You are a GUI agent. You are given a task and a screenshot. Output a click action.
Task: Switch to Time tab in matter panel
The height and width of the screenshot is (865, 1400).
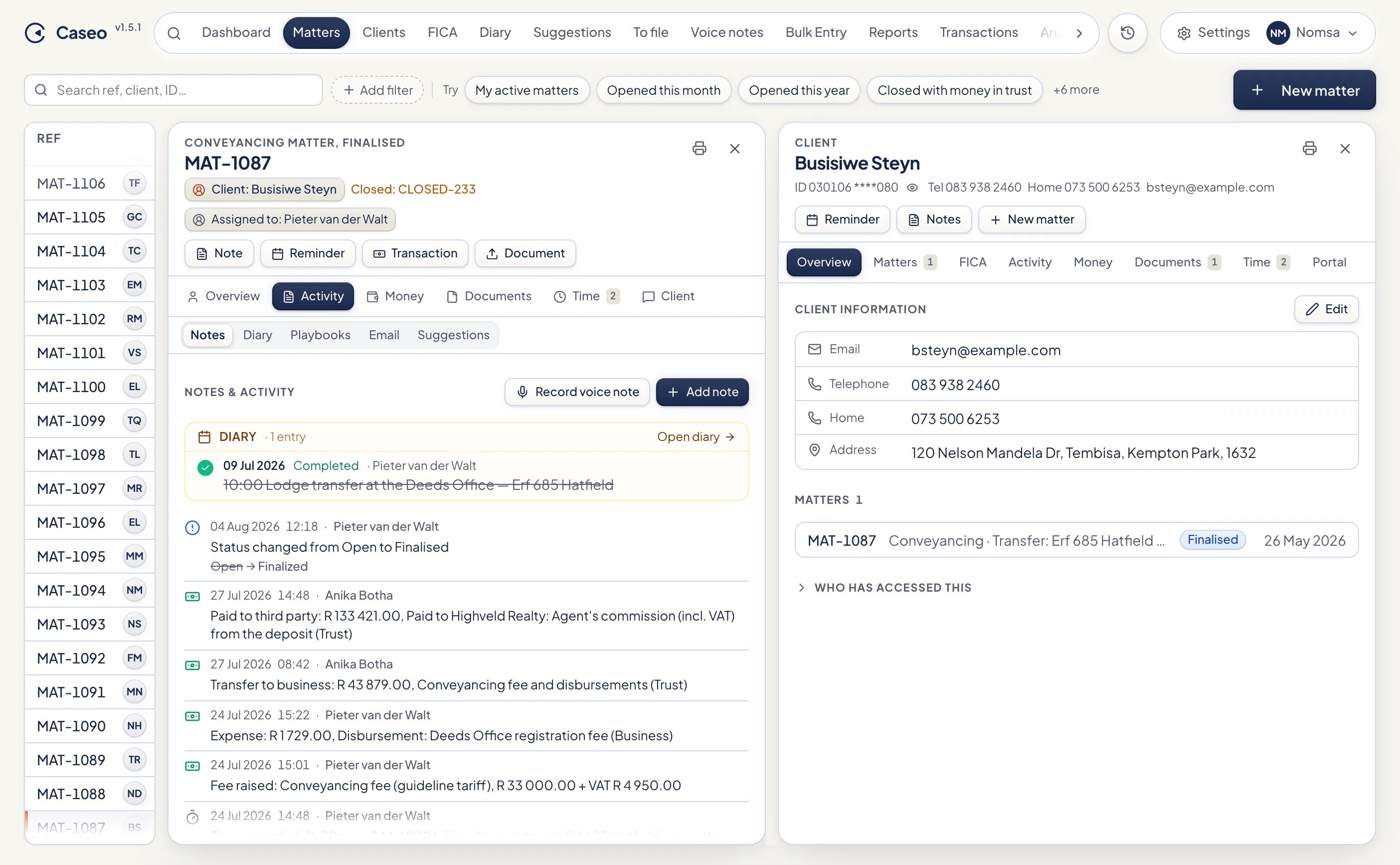[x=587, y=296]
